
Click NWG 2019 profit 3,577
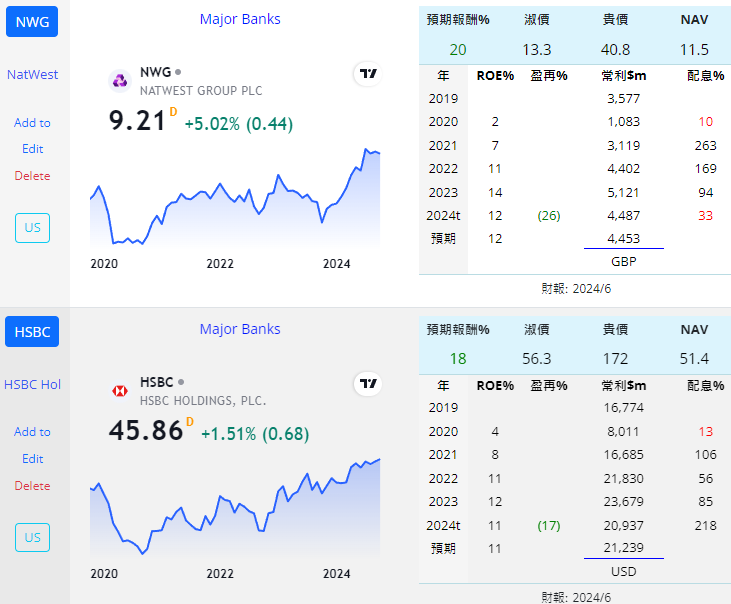(623, 99)
